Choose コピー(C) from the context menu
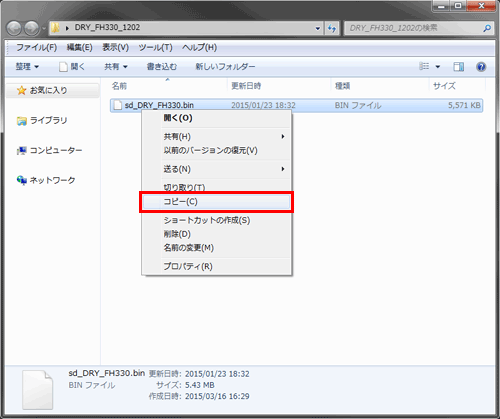The height and width of the screenshot is (419, 500). pos(216,202)
